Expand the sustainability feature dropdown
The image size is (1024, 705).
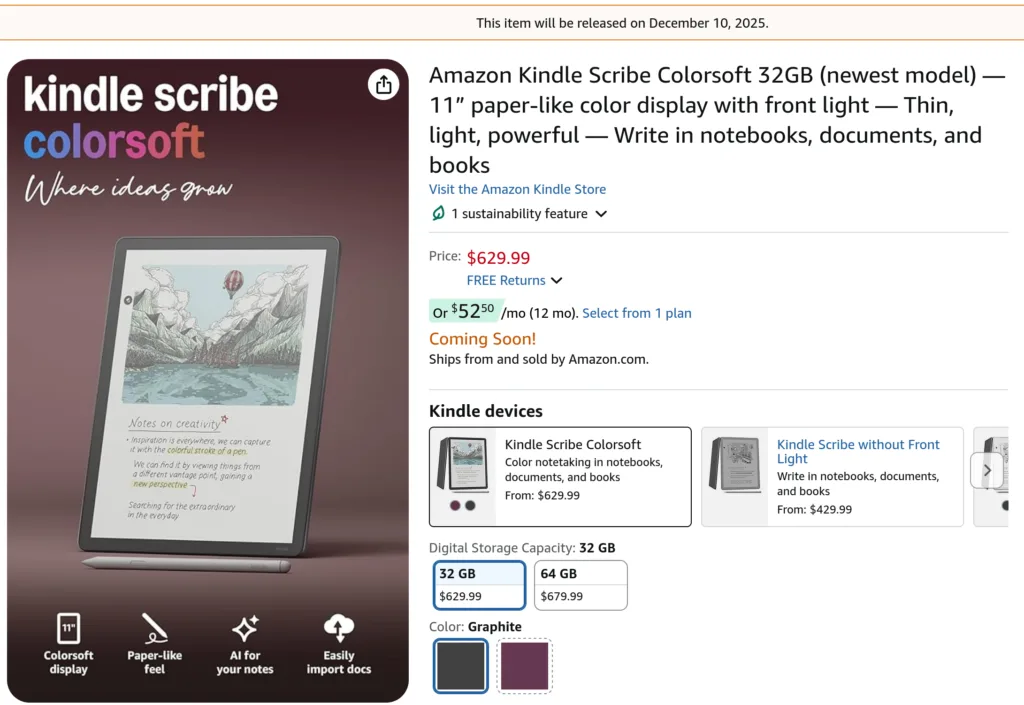(601, 214)
